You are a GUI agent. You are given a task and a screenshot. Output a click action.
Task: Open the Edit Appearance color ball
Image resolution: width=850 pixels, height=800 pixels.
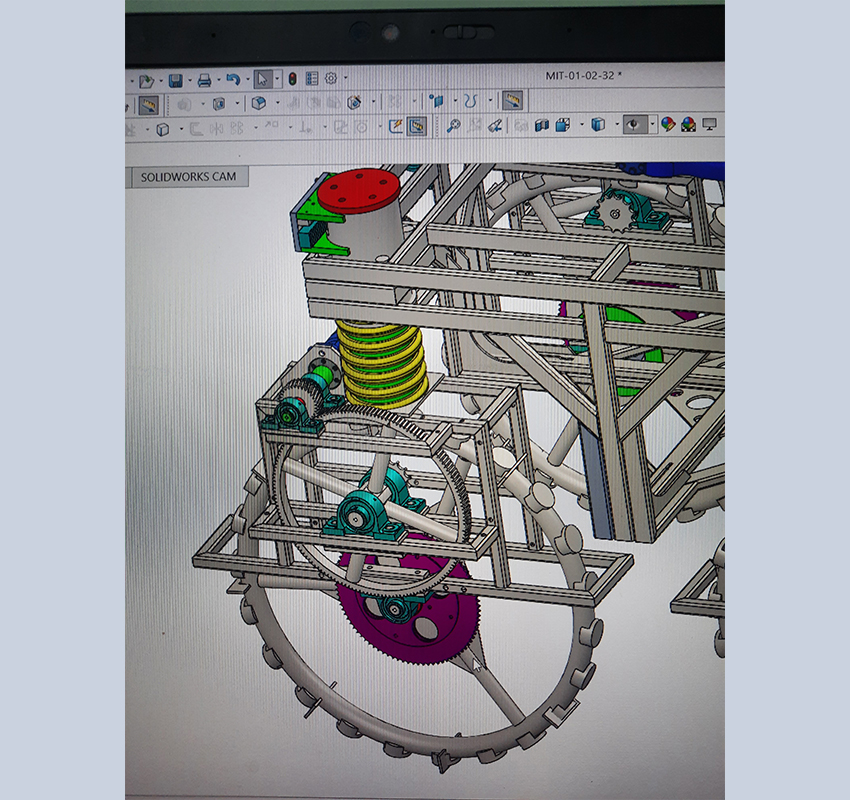[667, 125]
